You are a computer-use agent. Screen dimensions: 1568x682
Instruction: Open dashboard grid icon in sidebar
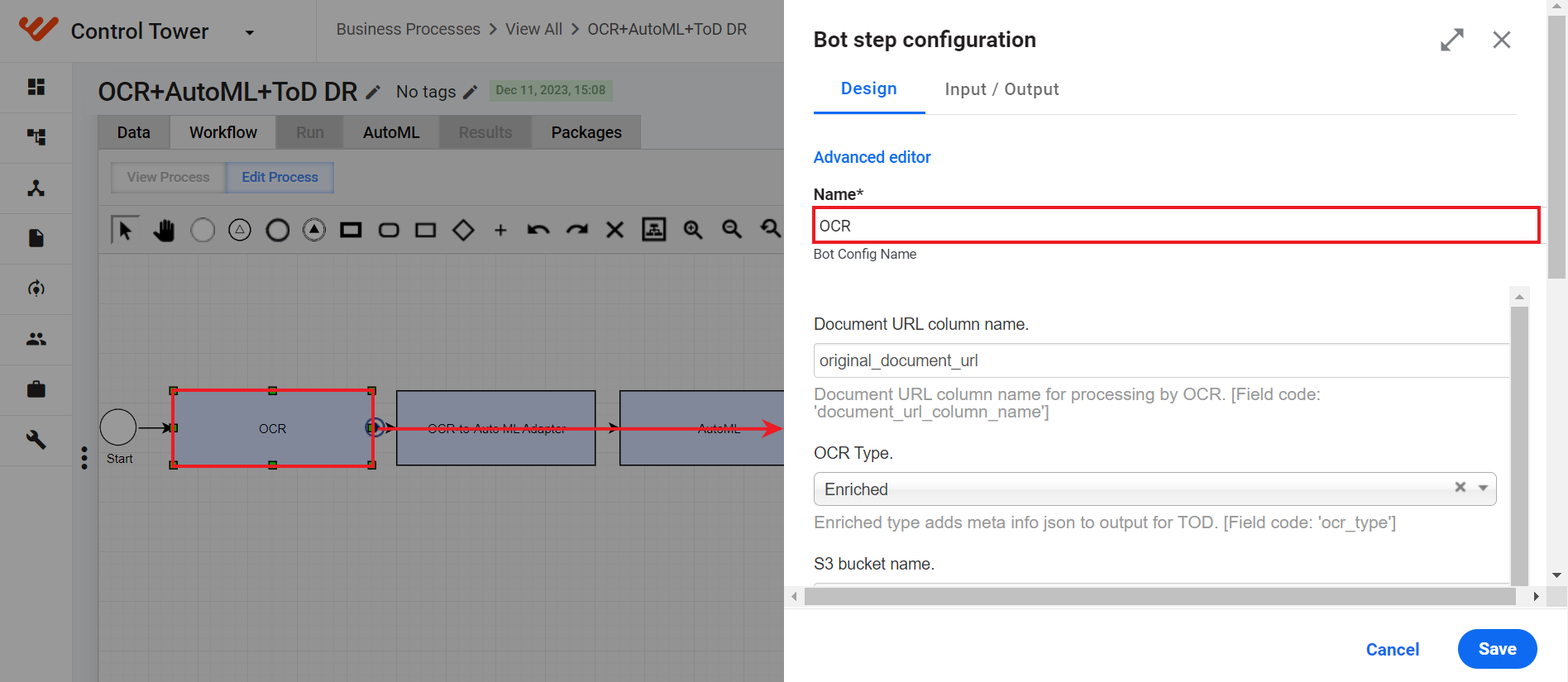[36, 87]
